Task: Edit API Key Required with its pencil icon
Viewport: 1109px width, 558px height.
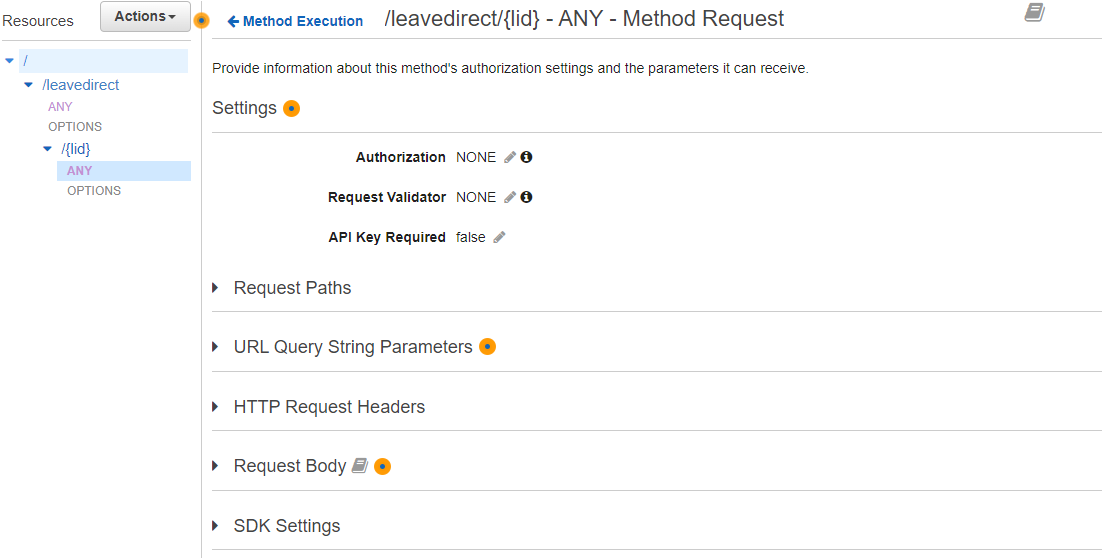Action: [499, 238]
